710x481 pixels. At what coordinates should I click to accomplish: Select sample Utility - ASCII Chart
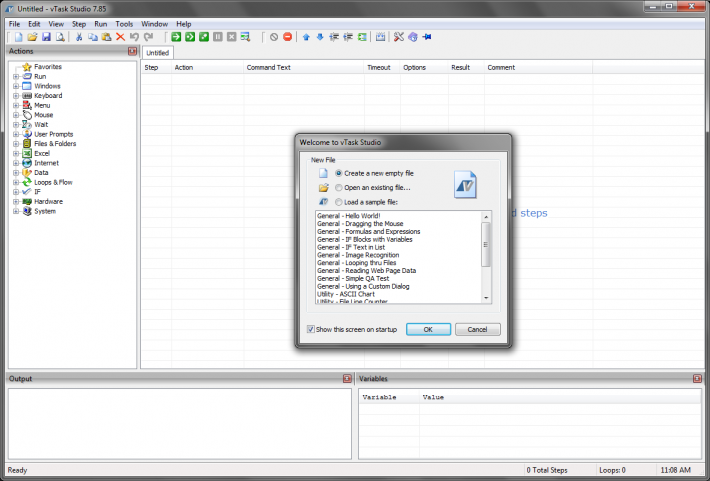pos(346,294)
